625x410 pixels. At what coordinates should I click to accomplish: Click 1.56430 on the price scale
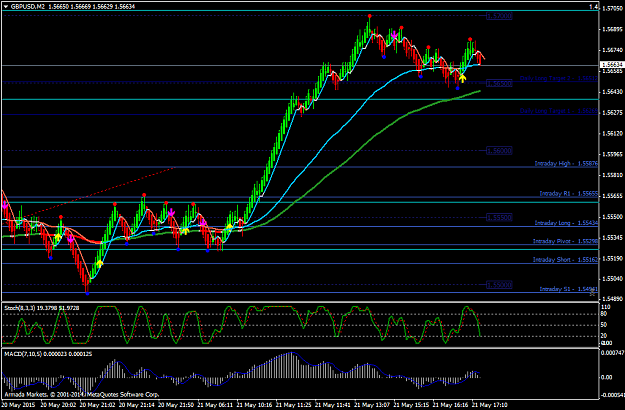612,92
